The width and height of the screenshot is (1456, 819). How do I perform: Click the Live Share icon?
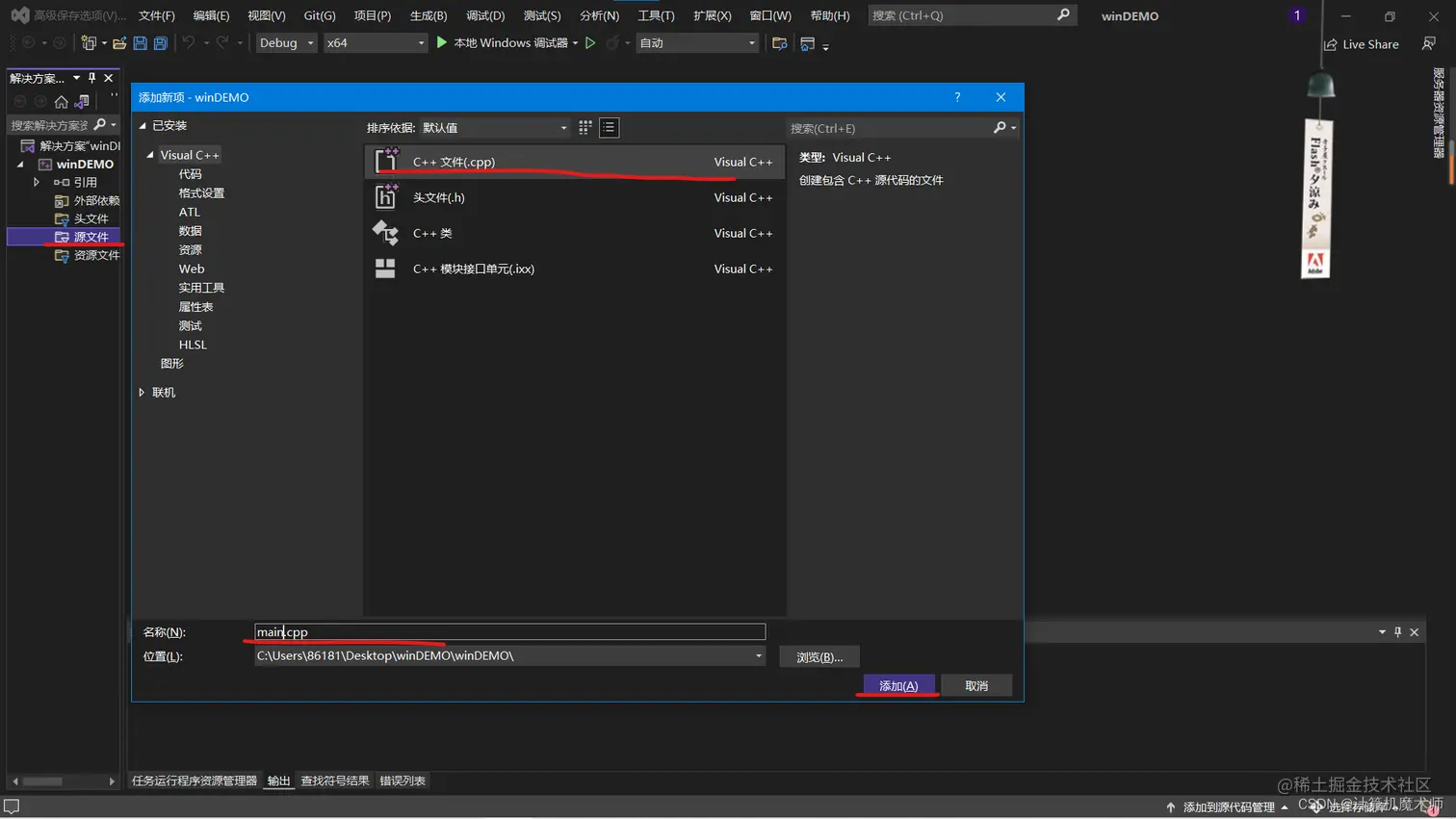(x=1331, y=44)
